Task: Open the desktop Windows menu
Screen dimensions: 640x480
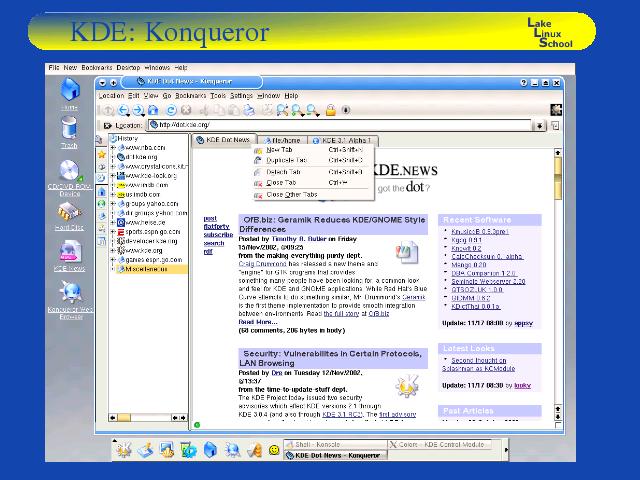Action: [157, 68]
